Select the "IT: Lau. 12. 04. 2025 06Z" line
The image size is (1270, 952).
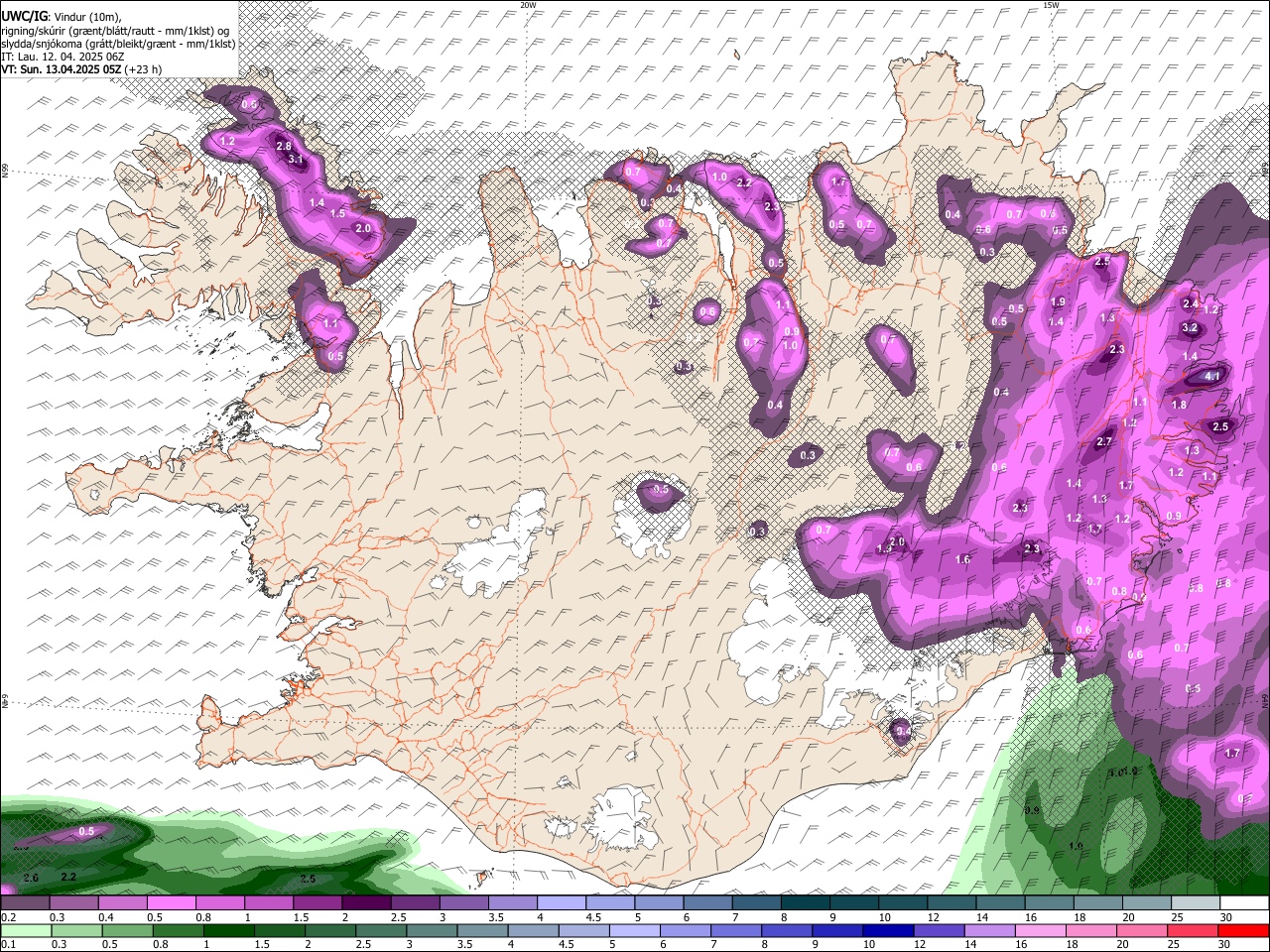pyautogui.click(x=63, y=57)
